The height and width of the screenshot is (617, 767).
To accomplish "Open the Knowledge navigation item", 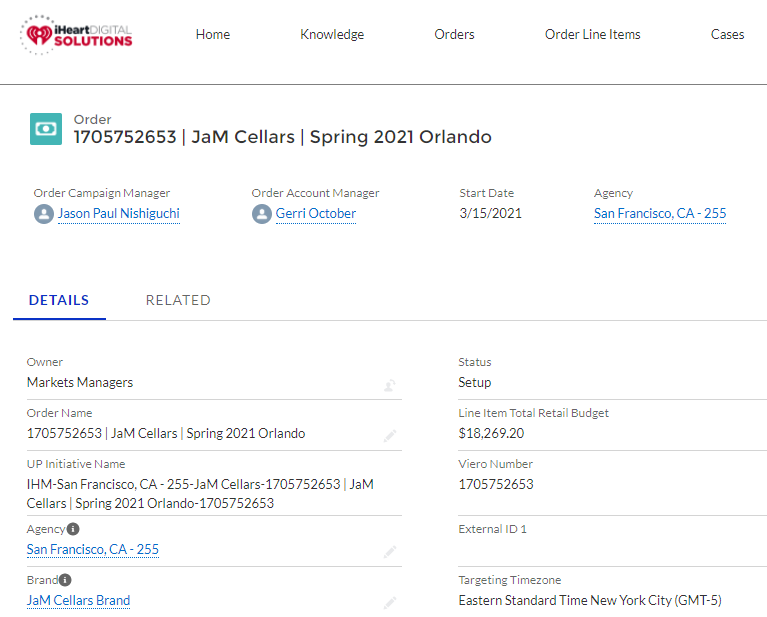I will (332, 34).
